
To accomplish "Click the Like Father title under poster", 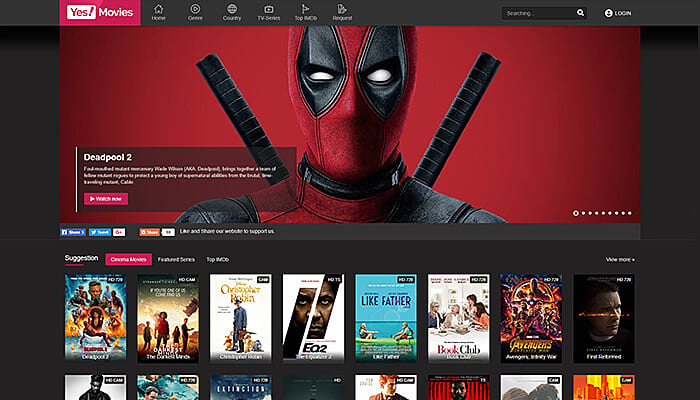I will (386, 357).
